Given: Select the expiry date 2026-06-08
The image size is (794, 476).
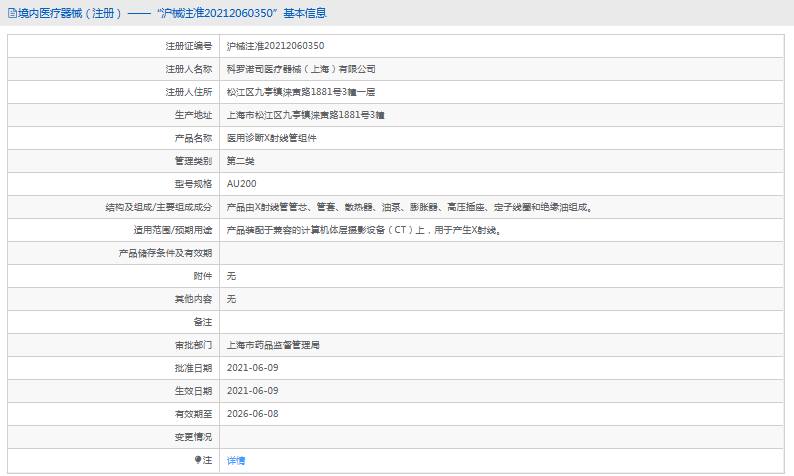Looking at the screenshot, I should (x=253, y=414).
